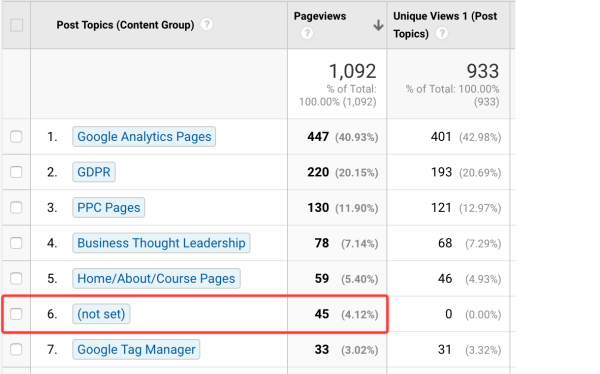Check the (not set) row checkbox
Screen dimensions: 600x374
[x=16, y=314]
